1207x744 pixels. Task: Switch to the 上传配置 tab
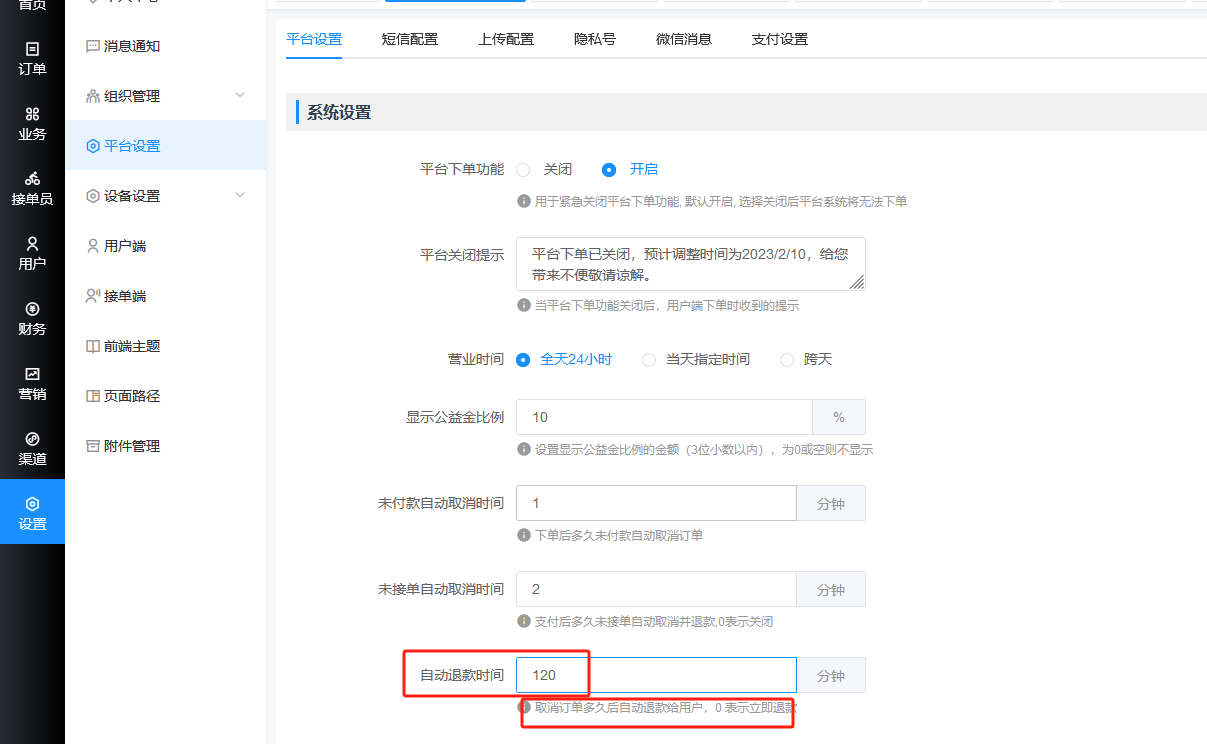[x=506, y=40]
